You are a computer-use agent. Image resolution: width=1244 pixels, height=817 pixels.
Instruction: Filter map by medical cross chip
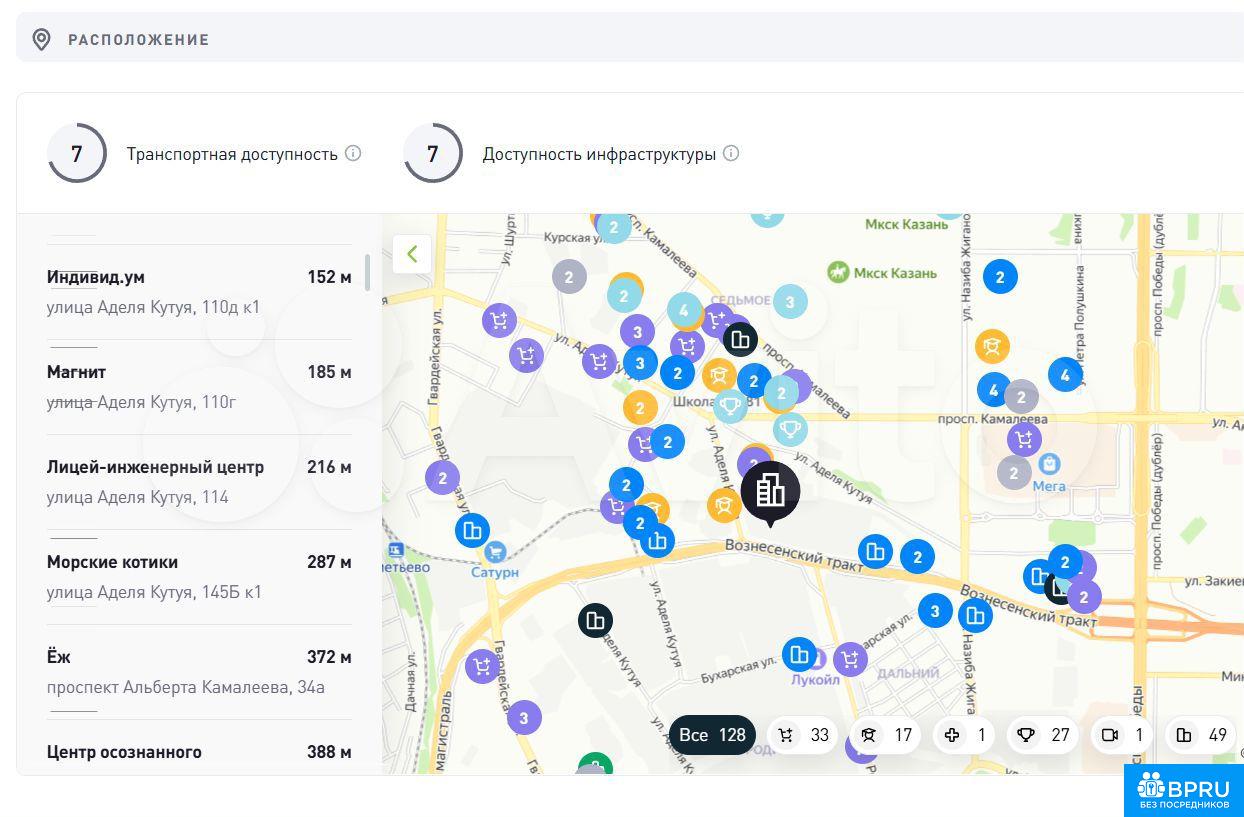[x=965, y=735]
